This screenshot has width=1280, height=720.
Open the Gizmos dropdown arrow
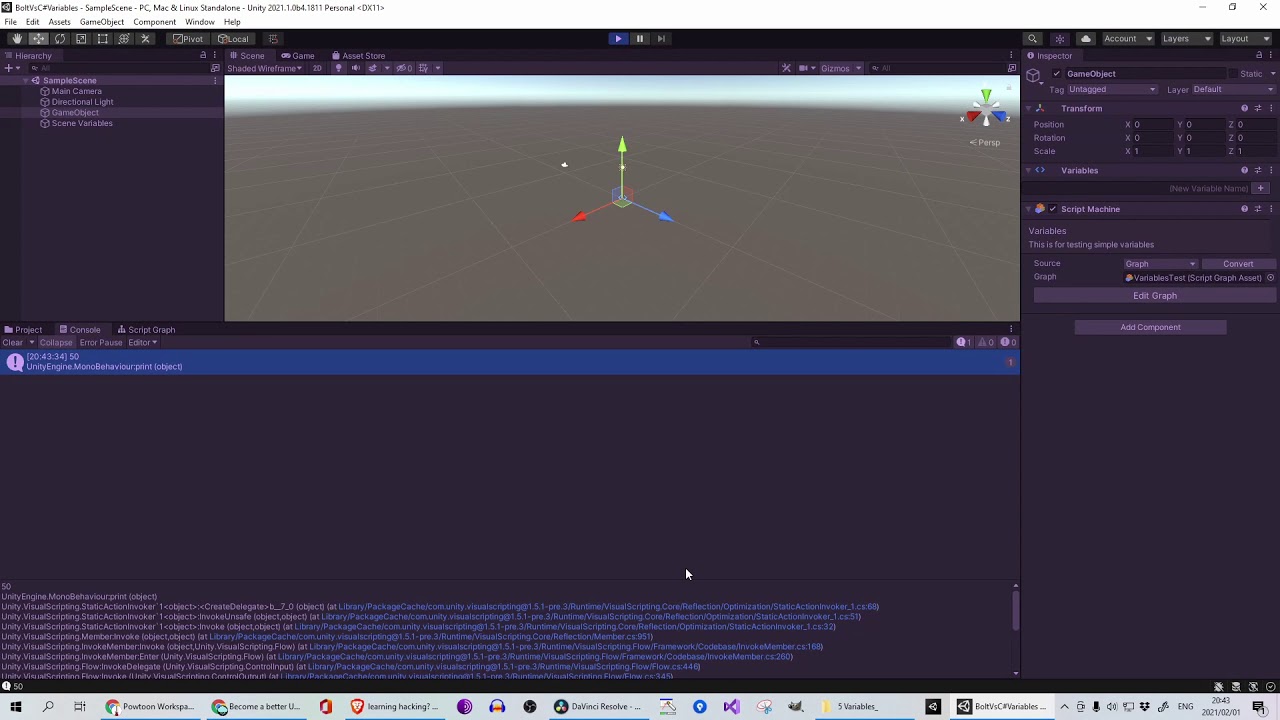pos(858,68)
